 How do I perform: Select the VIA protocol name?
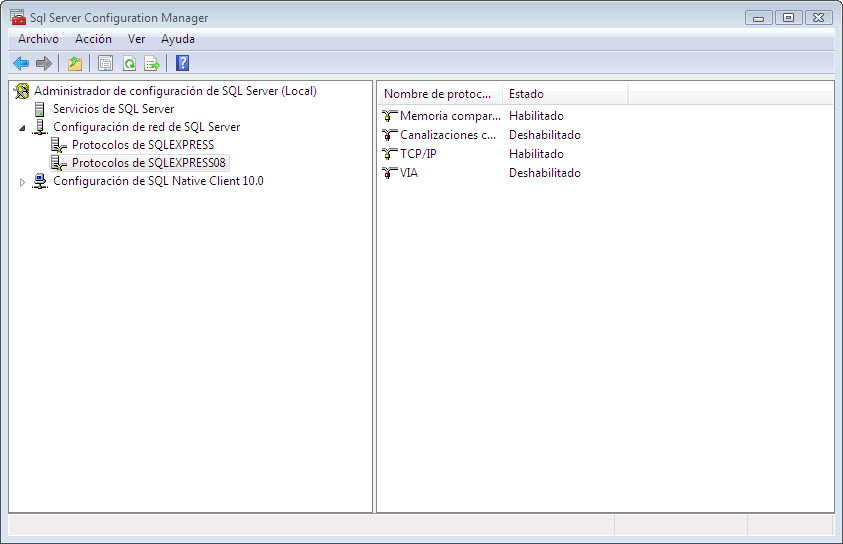coord(409,173)
